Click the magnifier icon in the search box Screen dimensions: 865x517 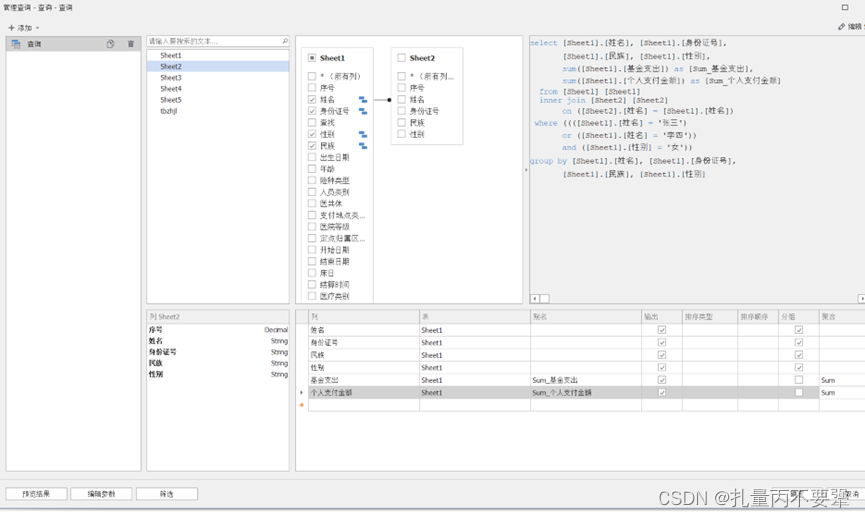pyautogui.click(x=284, y=42)
